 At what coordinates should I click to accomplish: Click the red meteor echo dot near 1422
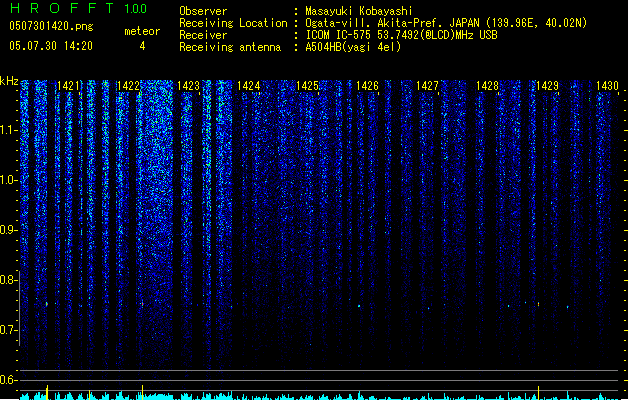142,304
